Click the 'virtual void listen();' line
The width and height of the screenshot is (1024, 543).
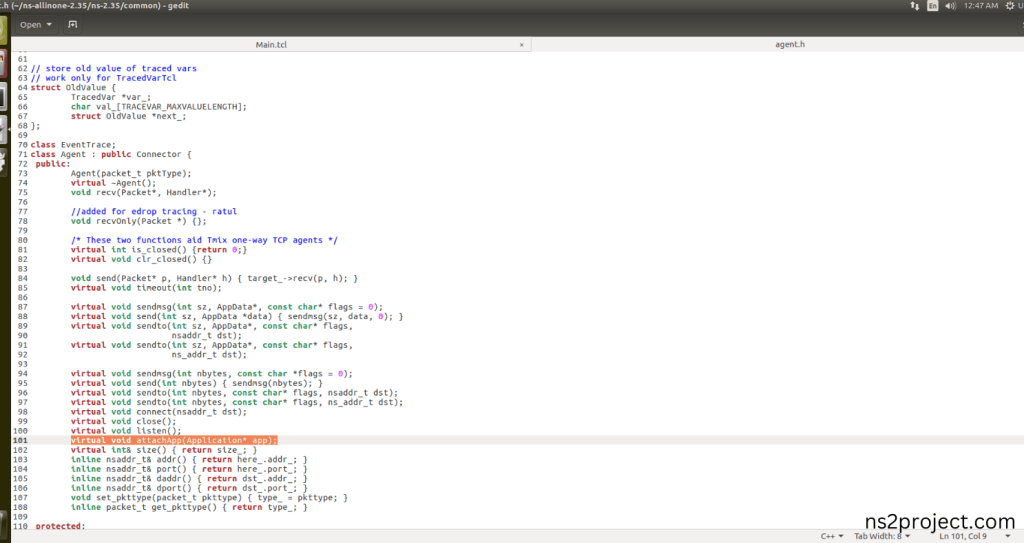point(126,431)
